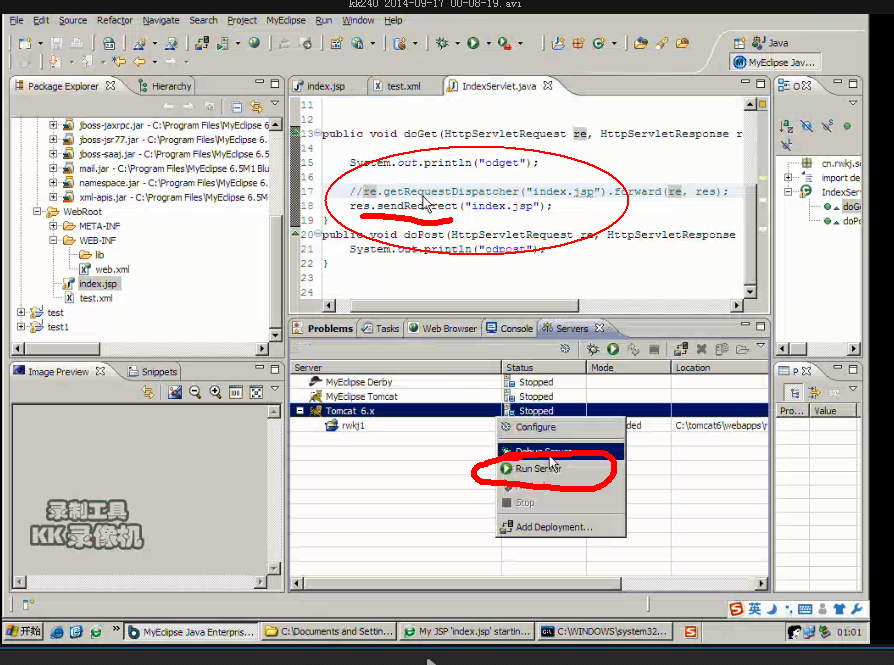Viewport: 894px width, 665px height.
Task: Click MyEclipse Java perspective button
Action: [x=775, y=62]
